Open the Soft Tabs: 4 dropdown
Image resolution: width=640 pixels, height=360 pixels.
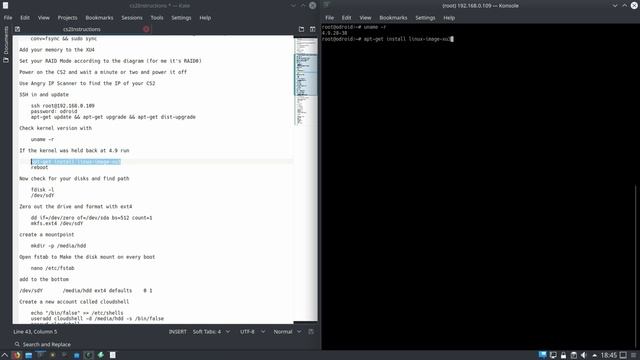(x=211, y=332)
